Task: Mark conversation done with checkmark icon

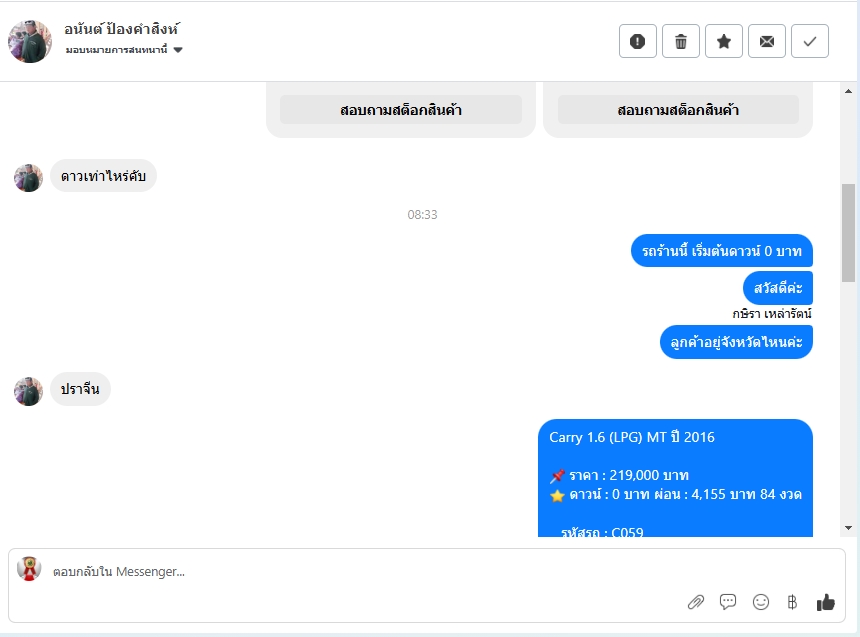Action: [810, 41]
